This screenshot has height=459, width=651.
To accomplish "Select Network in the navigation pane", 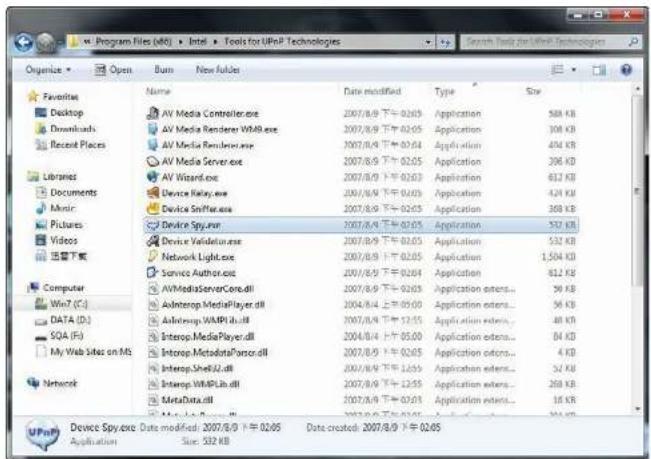I will tap(60, 383).
